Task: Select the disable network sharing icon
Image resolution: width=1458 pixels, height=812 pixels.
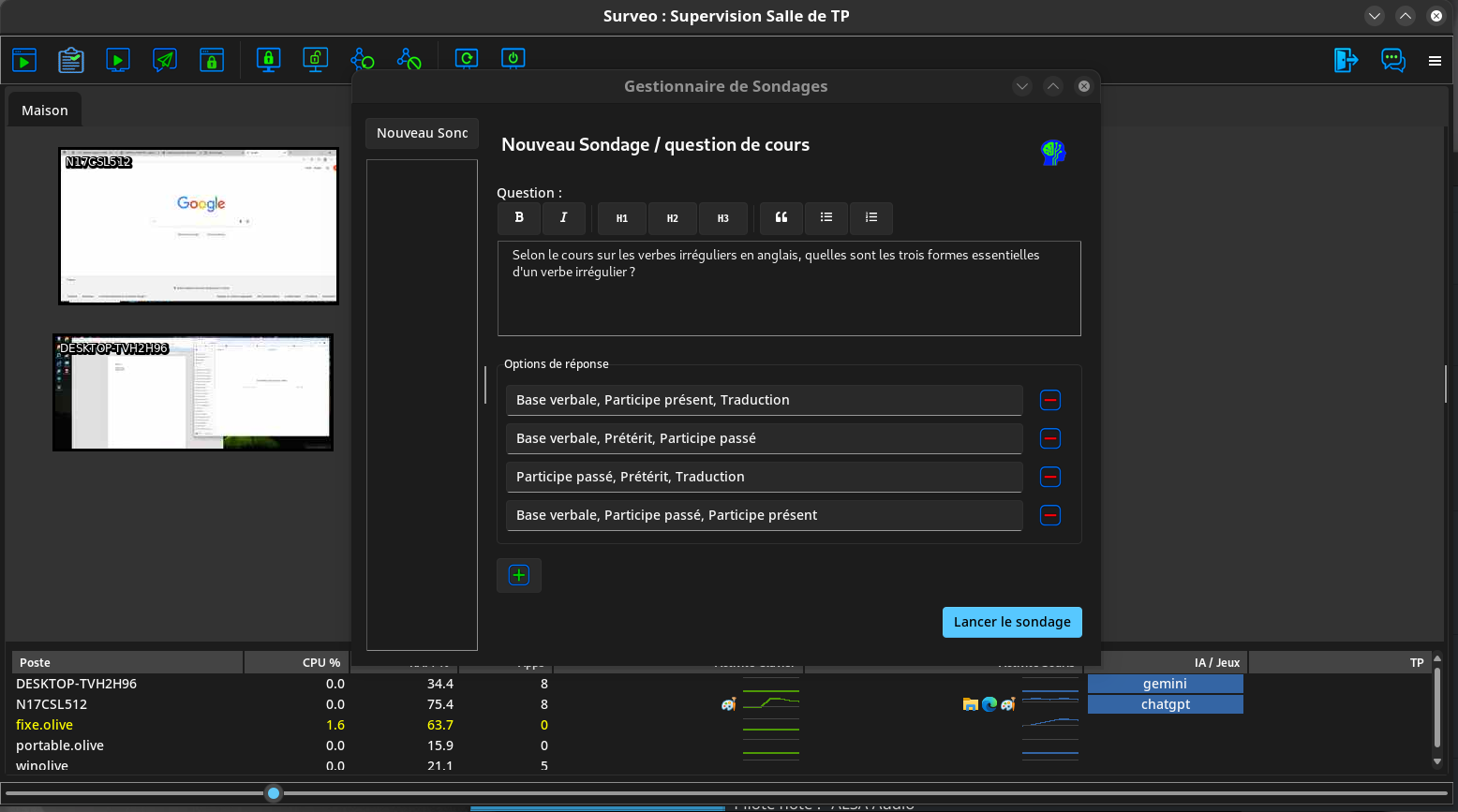Action: [409, 59]
